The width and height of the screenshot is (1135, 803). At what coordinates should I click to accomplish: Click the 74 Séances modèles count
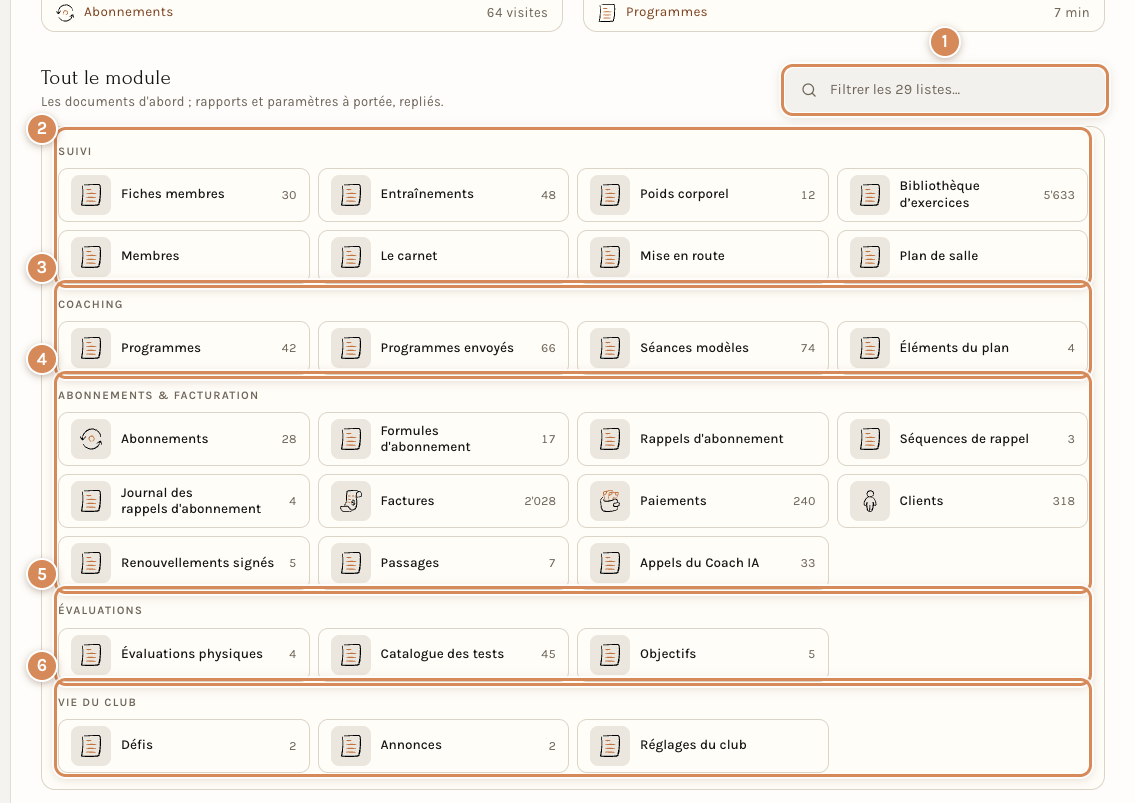coord(808,348)
